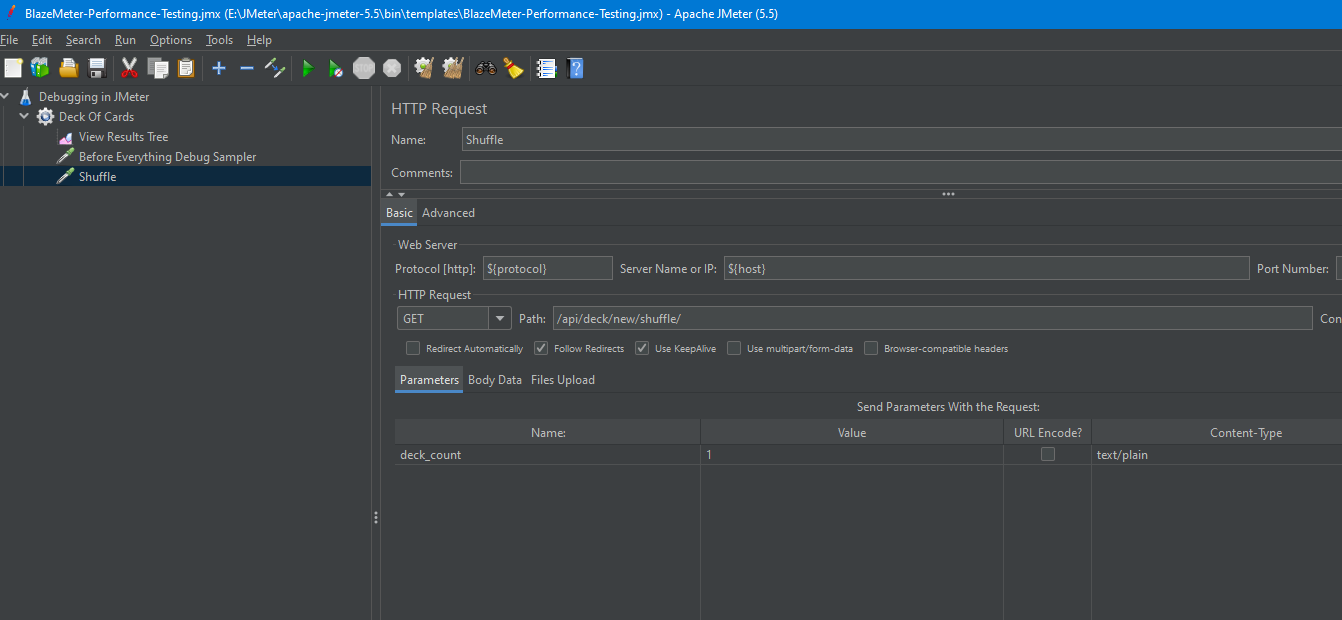The image size is (1342, 620).
Task: Toggle Redirect Automatically checkbox
Action: pos(413,348)
